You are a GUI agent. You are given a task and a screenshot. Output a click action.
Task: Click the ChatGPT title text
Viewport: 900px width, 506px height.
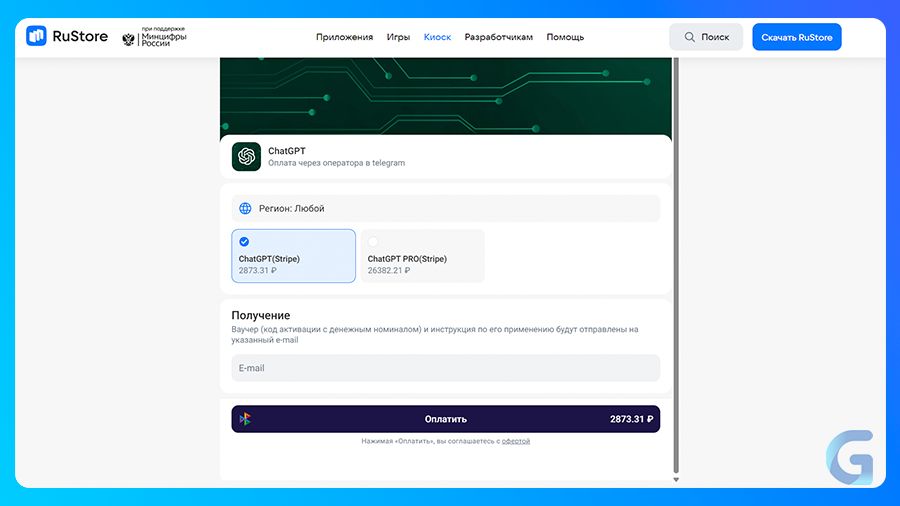(x=286, y=151)
